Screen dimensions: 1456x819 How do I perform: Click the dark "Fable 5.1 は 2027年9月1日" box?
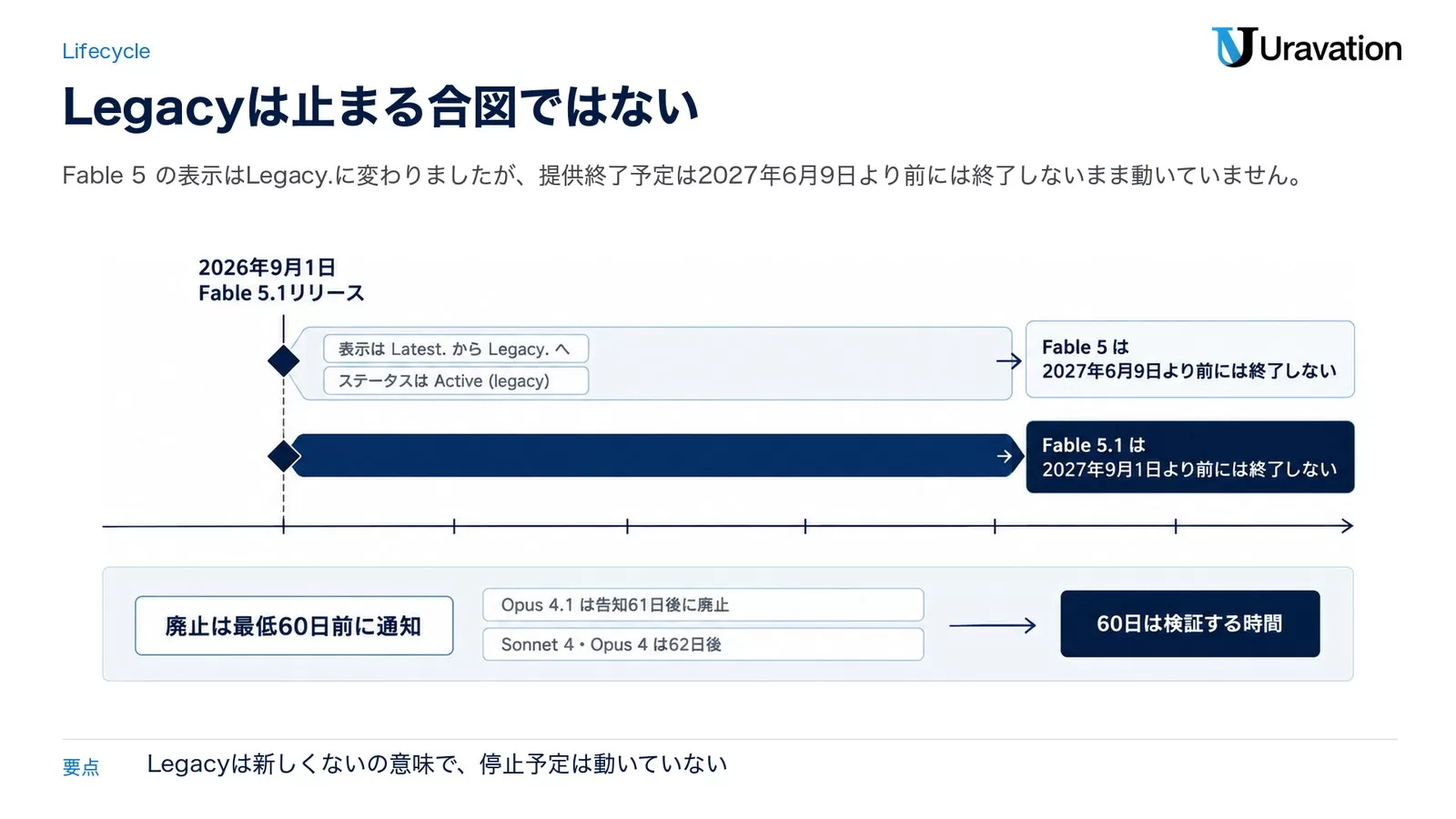point(1189,457)
